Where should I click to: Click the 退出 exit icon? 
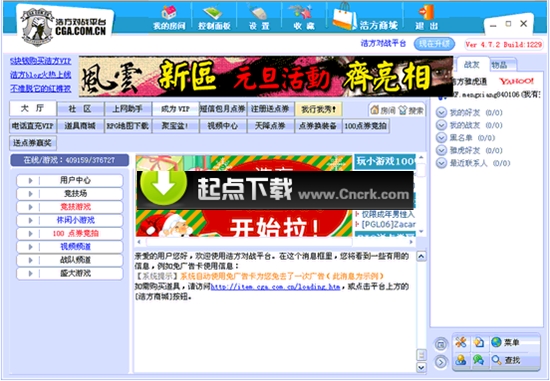point(427,13)
